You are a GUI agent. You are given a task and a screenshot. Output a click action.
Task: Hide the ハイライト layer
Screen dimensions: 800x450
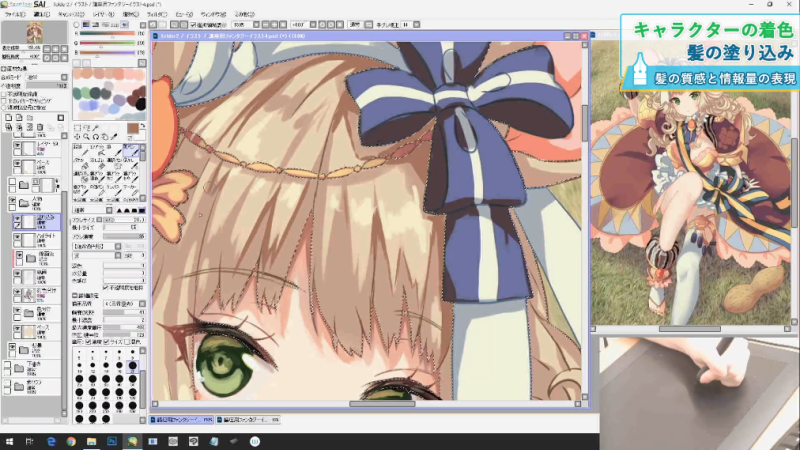[x=17, y=237]
